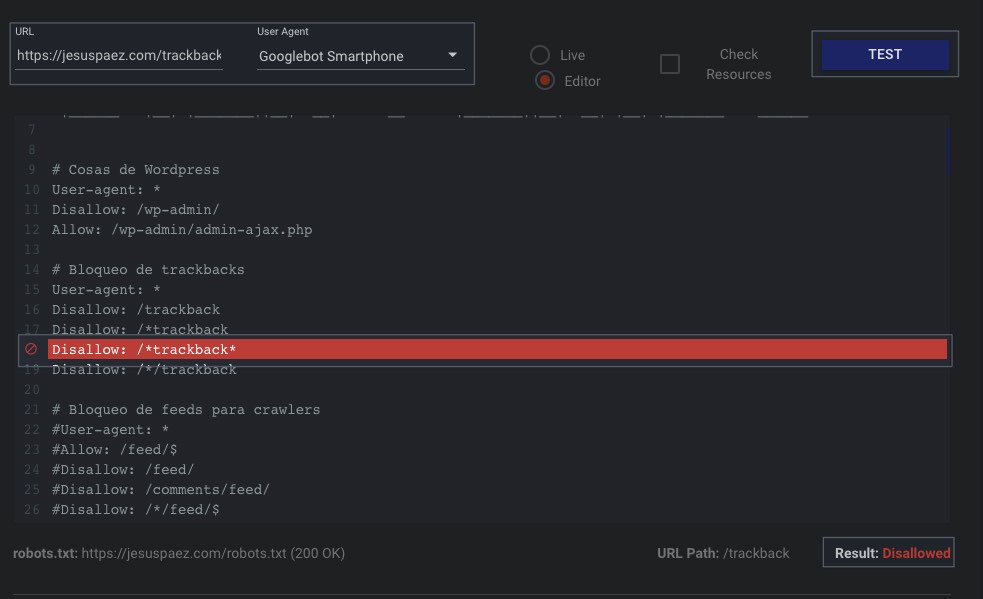
Task: Click the 'Googlebot Smartphone' selected value
Action: 331,56
